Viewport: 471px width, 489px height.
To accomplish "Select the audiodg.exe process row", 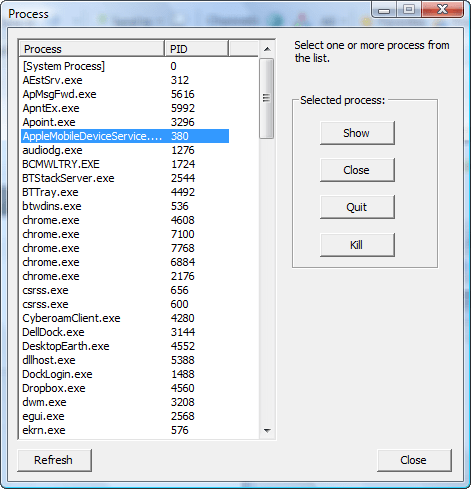I will (125, 150).
